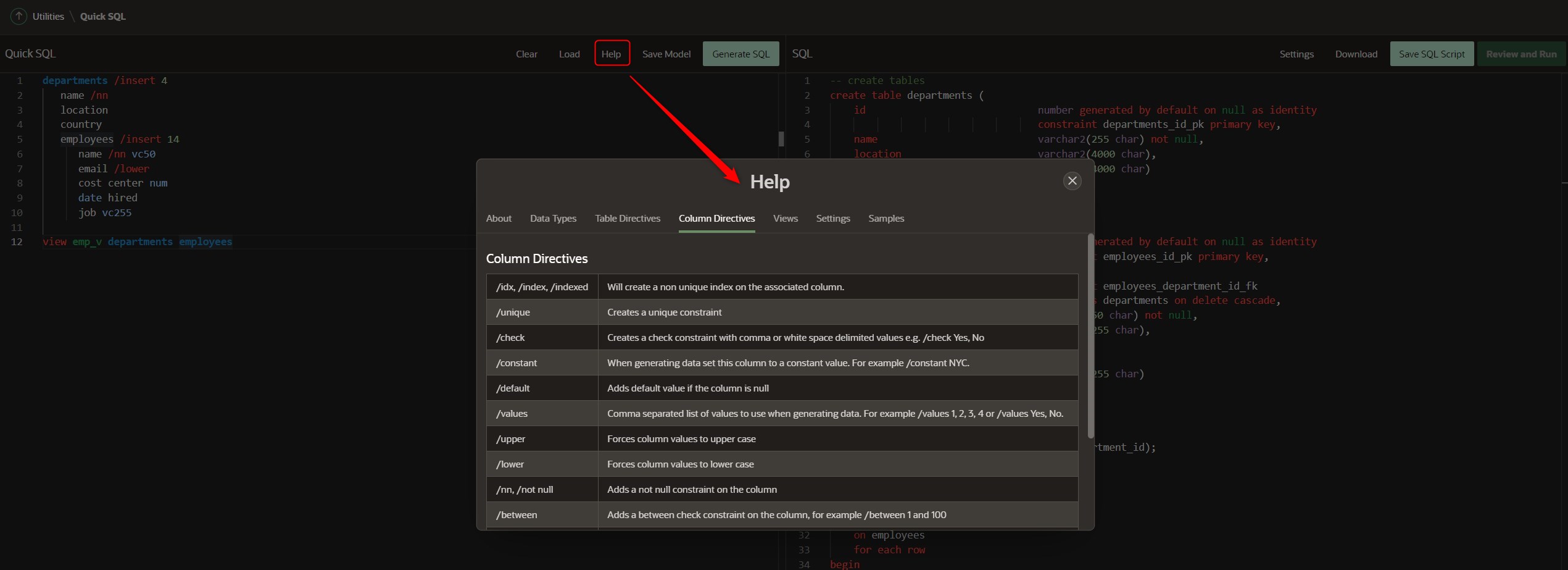Open Help from the toolbar

pyautogui.click(x=612, y=54)
